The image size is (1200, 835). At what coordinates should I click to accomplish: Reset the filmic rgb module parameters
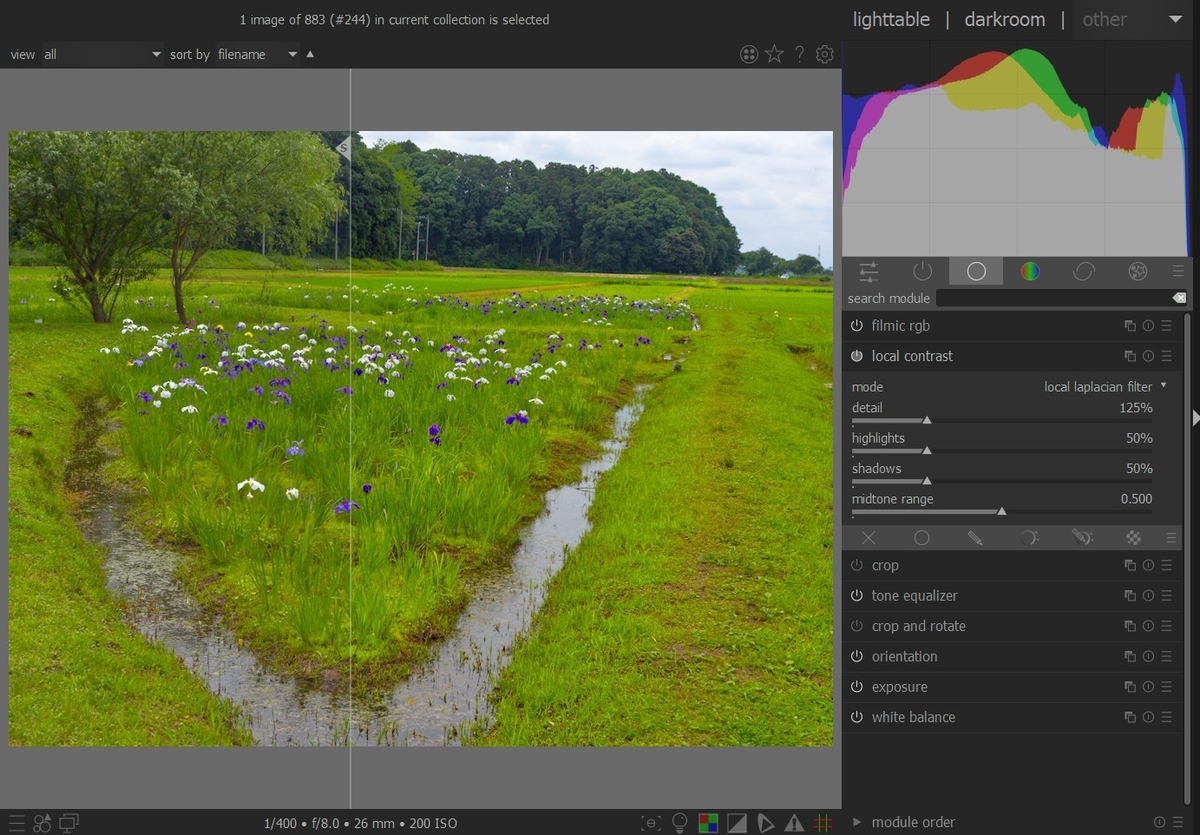[x=1148, y=326]
